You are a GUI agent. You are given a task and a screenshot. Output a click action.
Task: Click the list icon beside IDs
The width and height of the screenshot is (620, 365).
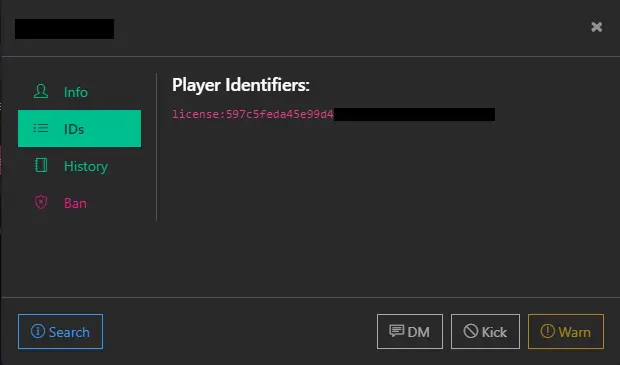coord(41,128)
